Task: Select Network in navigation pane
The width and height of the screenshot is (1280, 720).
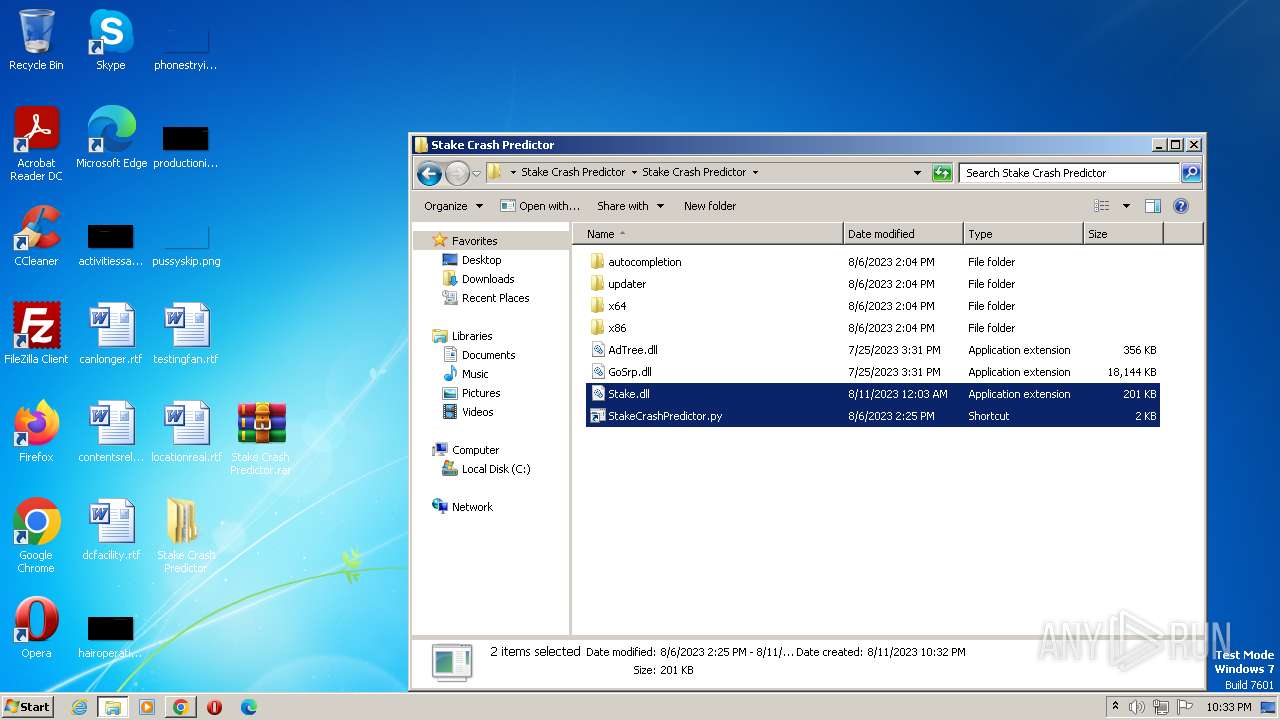Action: pos(472,507)
